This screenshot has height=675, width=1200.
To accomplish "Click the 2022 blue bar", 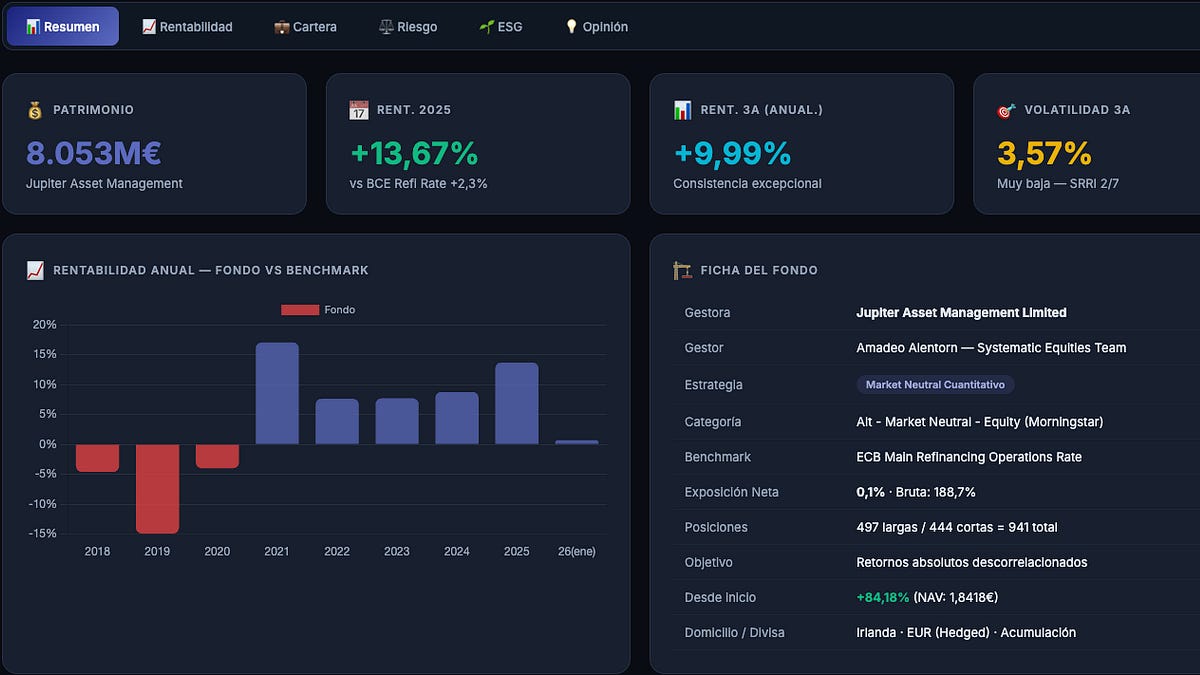I will [337, 421].
